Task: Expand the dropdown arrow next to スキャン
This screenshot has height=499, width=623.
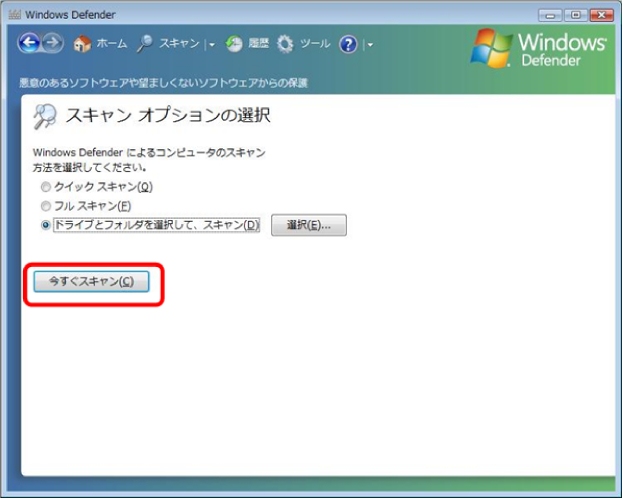Action: [212, 45]
